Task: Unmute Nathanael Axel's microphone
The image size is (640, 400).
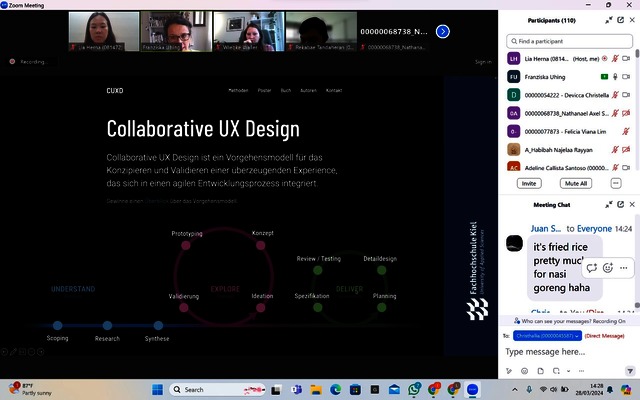Action: 615,113
